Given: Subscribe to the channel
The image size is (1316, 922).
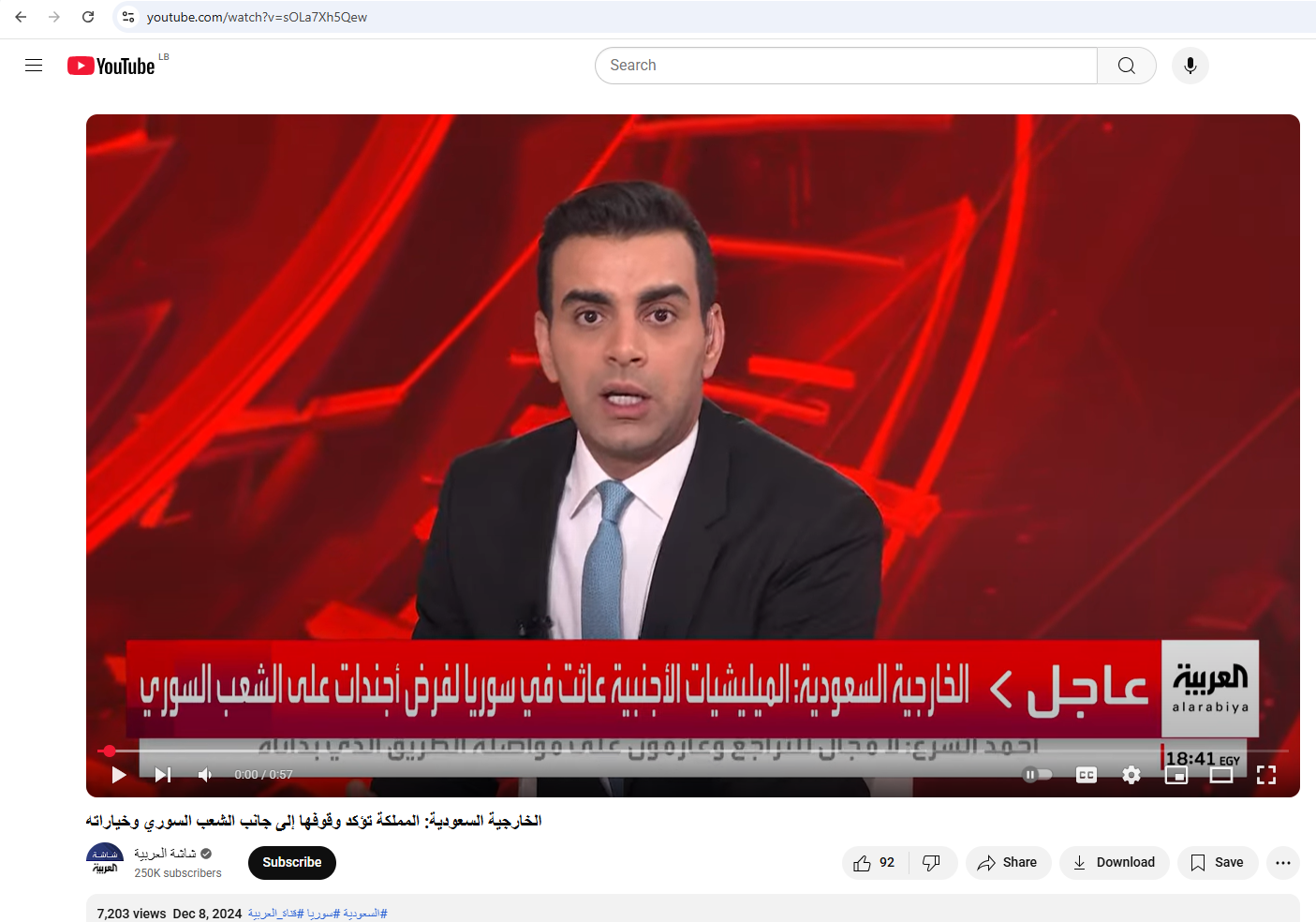Looking at the screenshot, I should click(291, 862).
